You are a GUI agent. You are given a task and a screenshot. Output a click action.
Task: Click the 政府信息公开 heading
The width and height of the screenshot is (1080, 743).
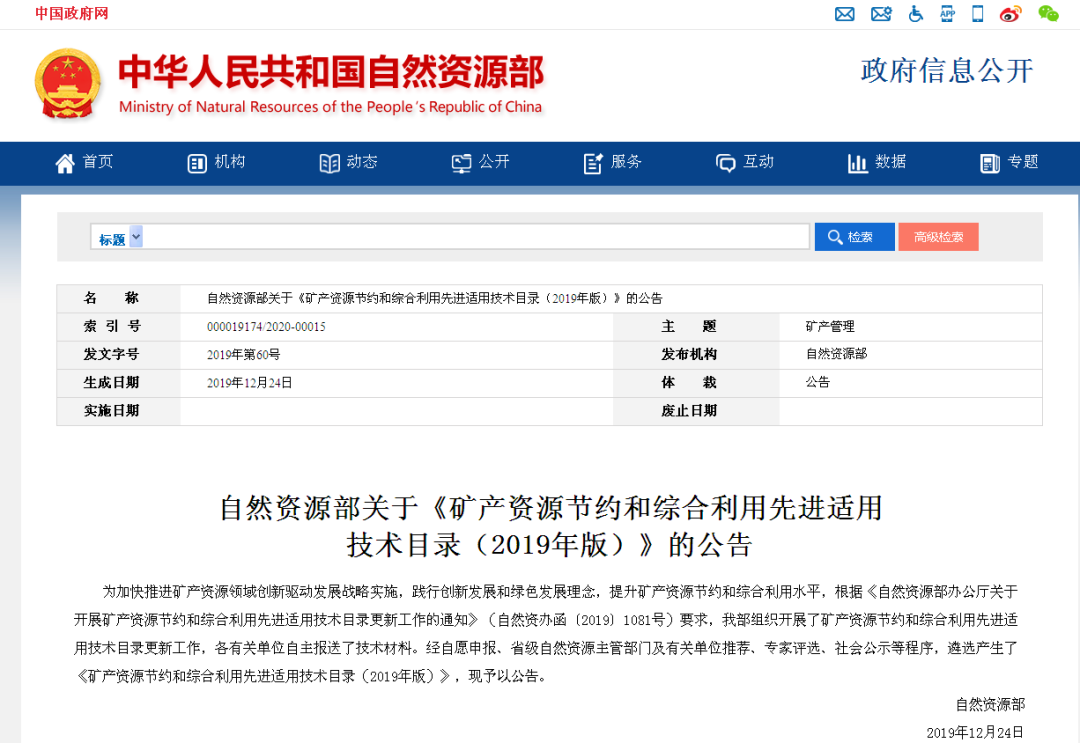point(947,71)
